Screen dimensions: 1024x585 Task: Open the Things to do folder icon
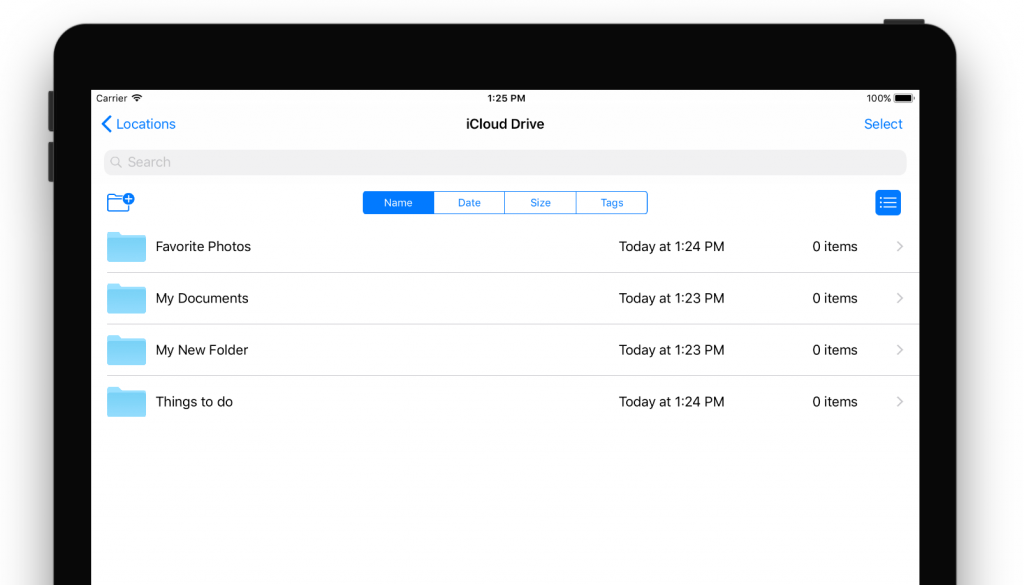coord(125,401)
